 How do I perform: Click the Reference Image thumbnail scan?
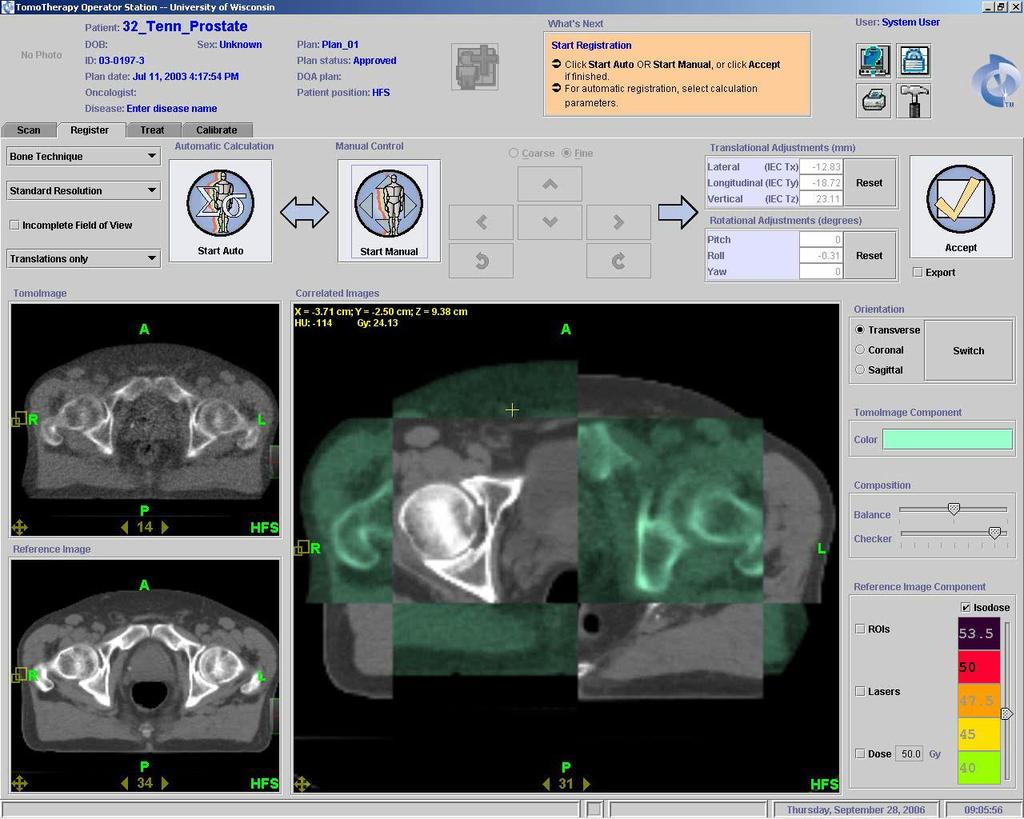click(x=145, y=676)
